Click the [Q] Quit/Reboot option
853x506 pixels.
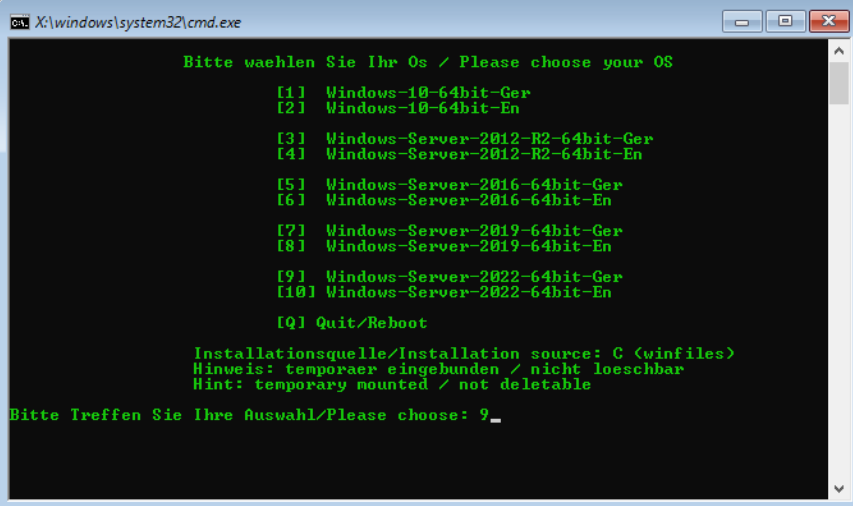click(352, 323)
